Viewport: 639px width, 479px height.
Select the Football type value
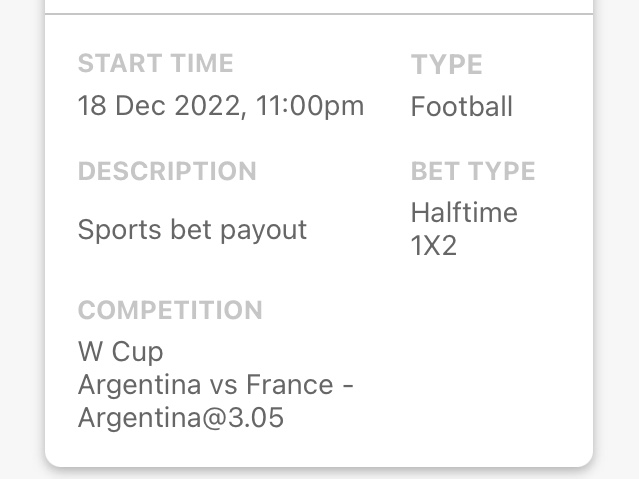(x=461, y=107)
